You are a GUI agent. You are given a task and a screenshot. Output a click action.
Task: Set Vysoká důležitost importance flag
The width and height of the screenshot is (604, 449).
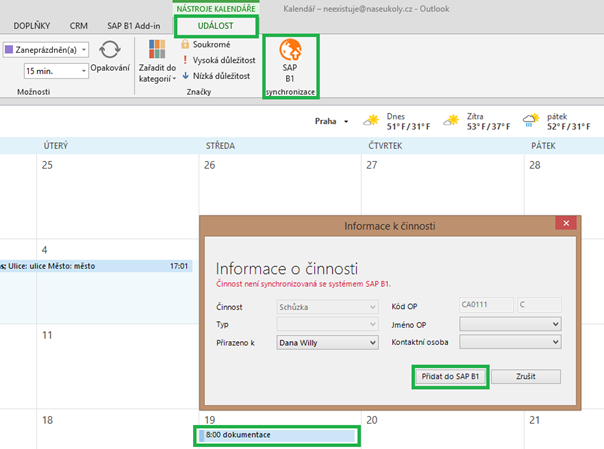coord(219,60)
